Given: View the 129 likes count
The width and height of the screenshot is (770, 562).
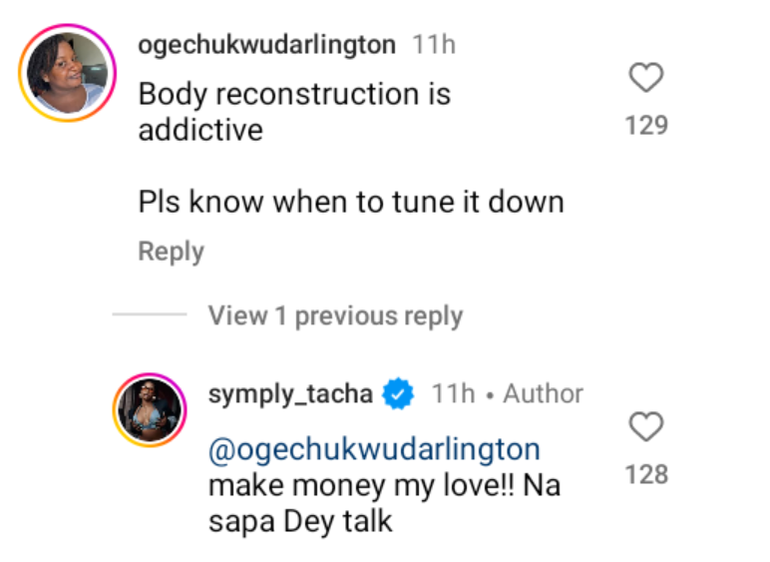Looking at the screenshot, I should [x=646, y=125].
